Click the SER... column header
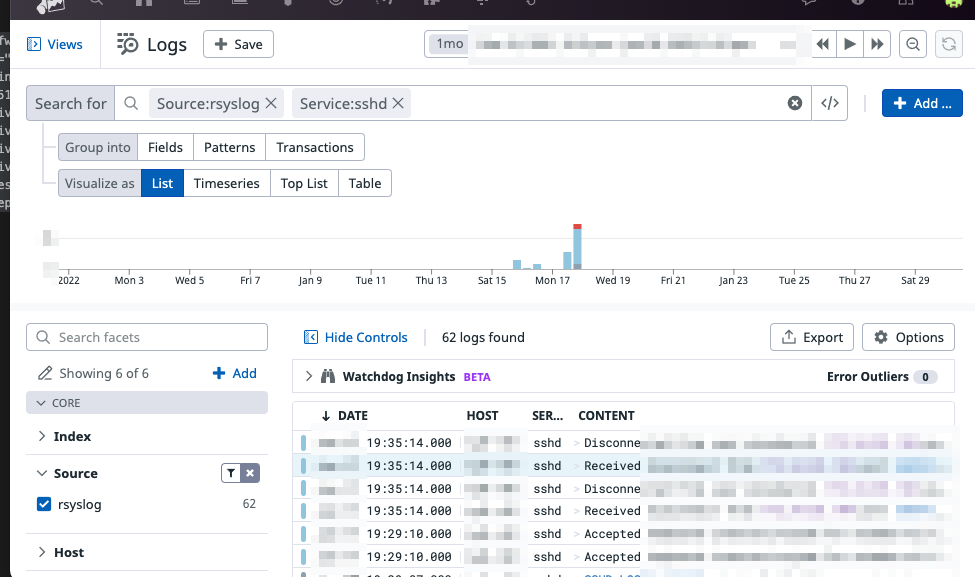The width and height of the screenshot is (975, 577). pyautogui.click(x=547, y=415)
